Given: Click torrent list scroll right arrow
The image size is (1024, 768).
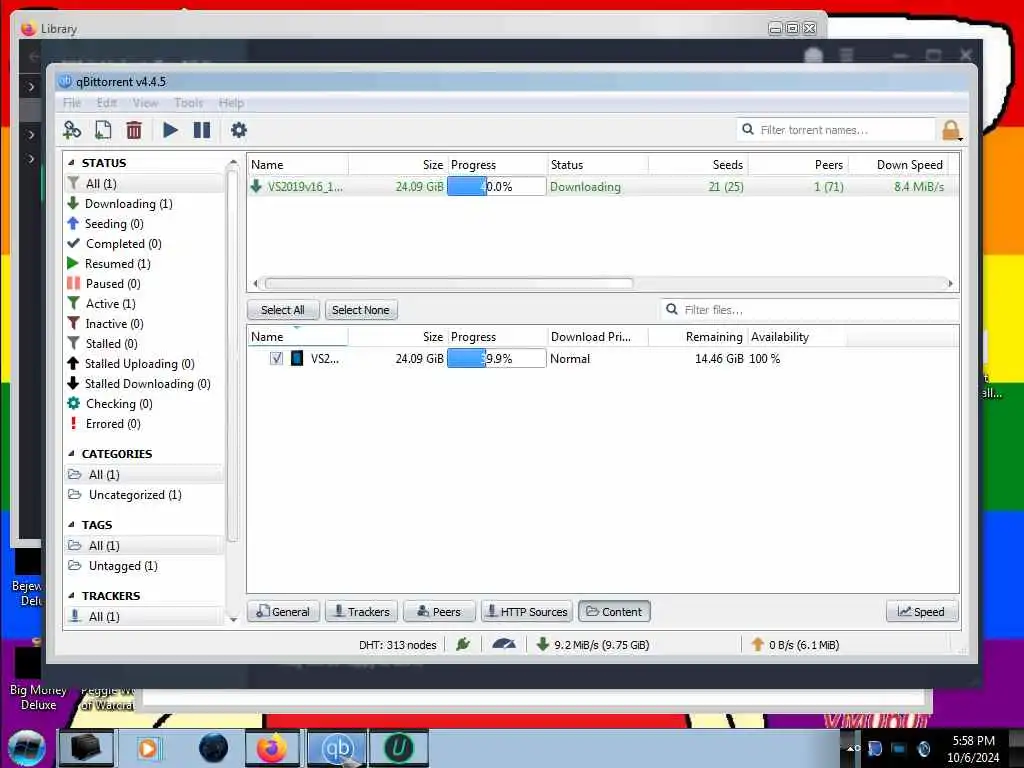Looking at the screenshot, I should (x=950, y=283).
